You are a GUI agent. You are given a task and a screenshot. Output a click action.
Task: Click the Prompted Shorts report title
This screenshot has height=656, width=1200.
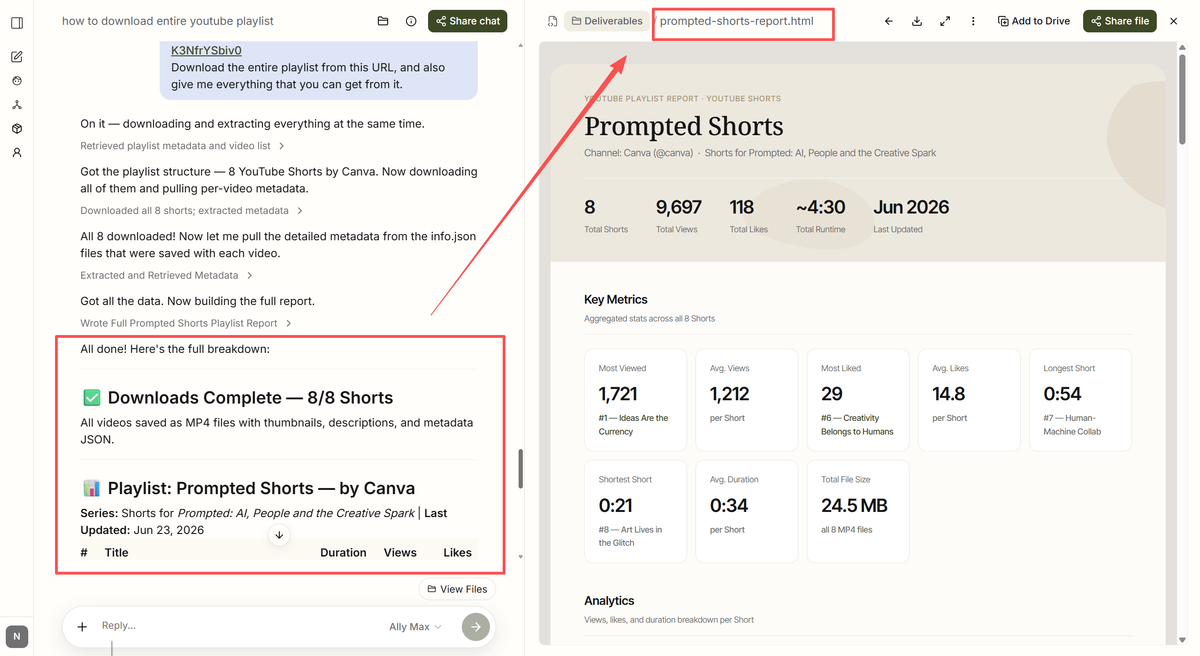[684, 127]
